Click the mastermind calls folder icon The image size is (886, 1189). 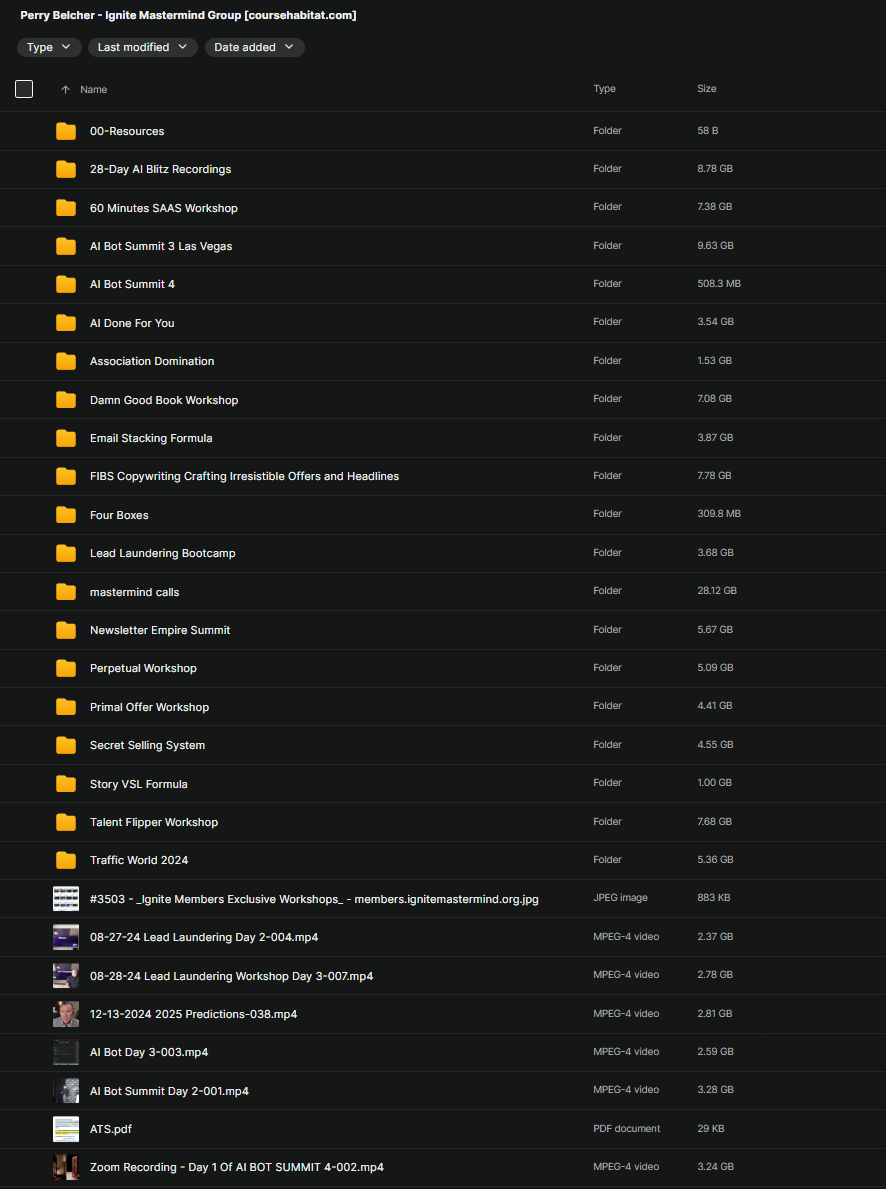point(66,592)
